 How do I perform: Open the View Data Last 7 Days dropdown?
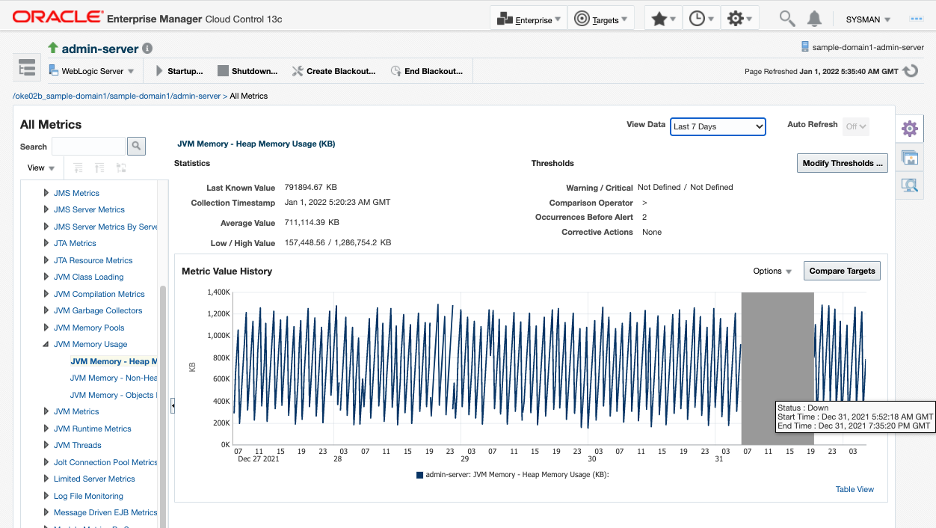pyautogui.click(x=718, y=126)
